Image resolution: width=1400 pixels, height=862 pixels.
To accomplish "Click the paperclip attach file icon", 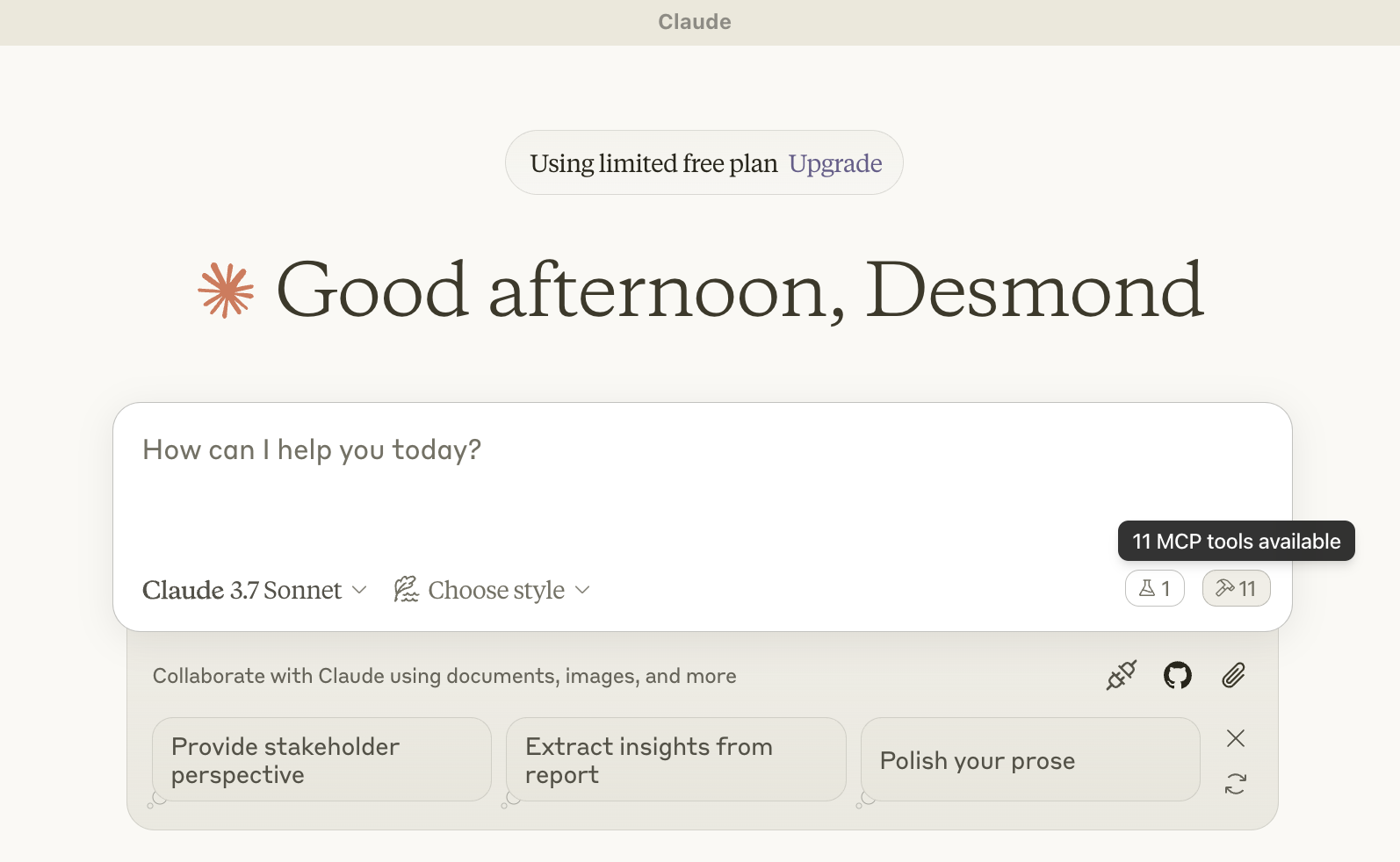I will 1234,675.
